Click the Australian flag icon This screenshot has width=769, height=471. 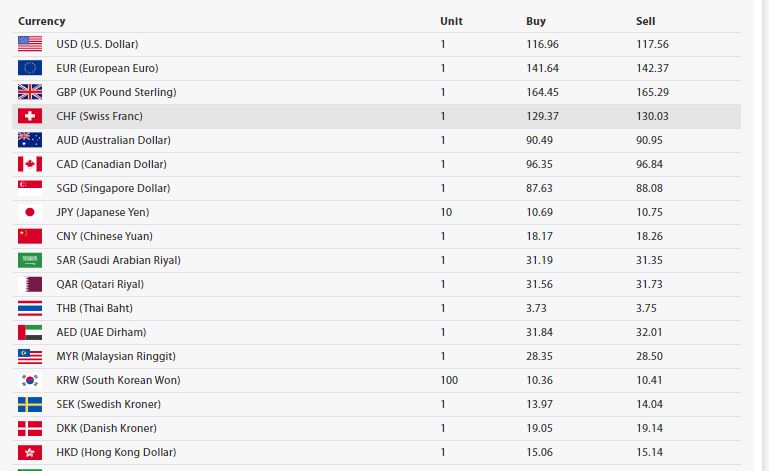click(x=30, y=140)
